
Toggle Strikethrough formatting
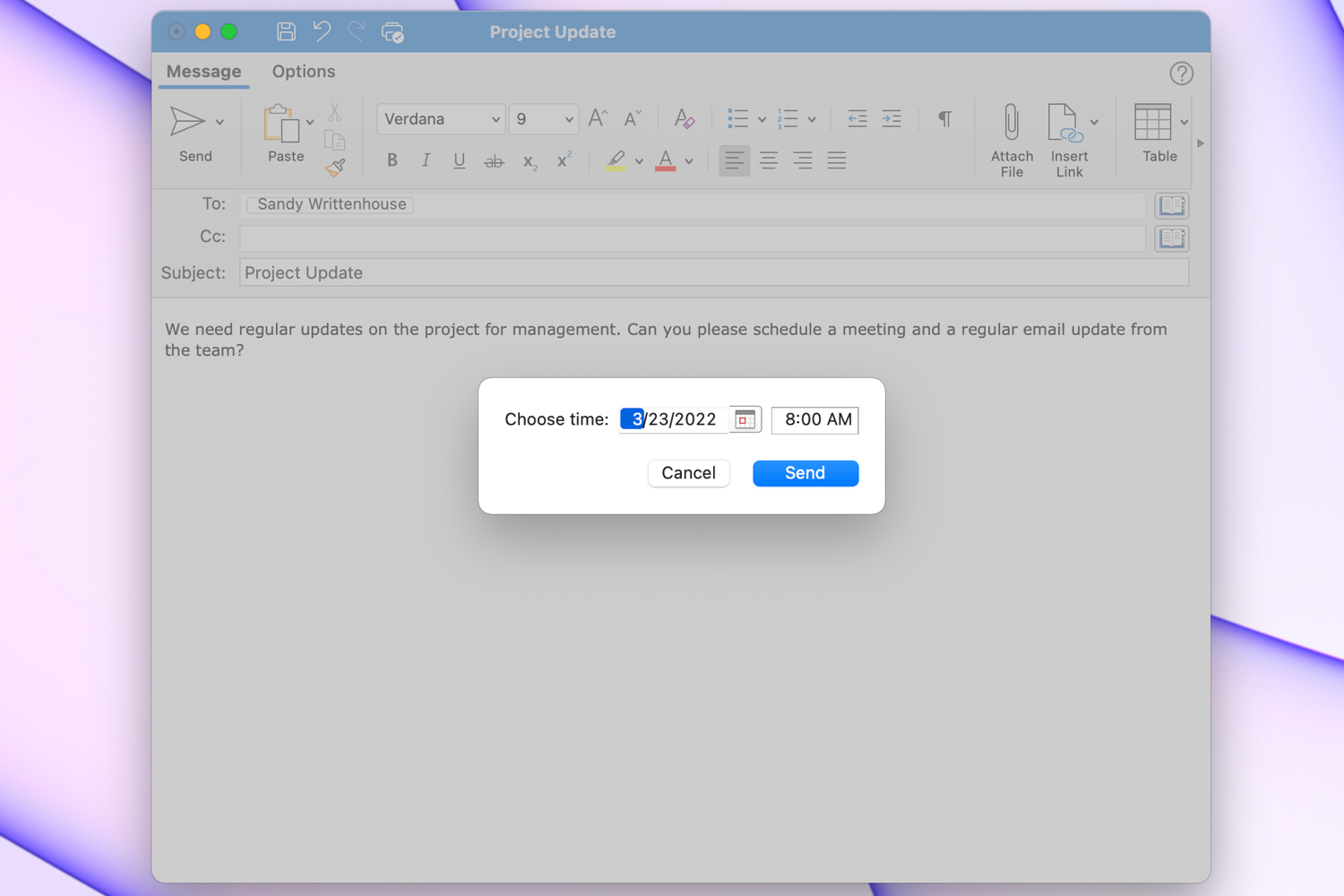[x=494, y=161]
